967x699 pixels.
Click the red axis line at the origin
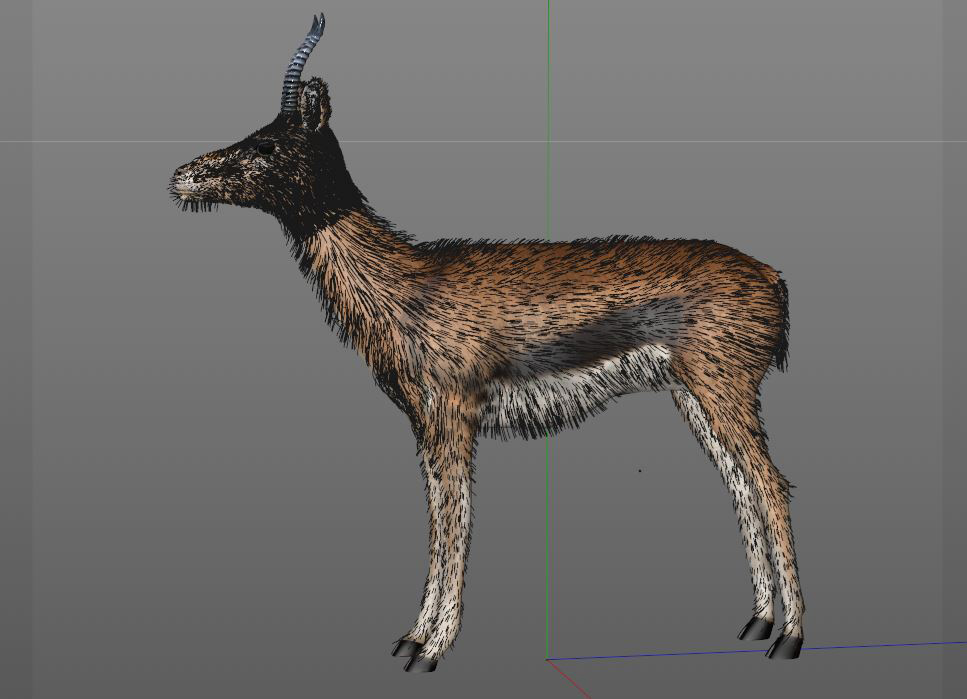click(569, 679)
